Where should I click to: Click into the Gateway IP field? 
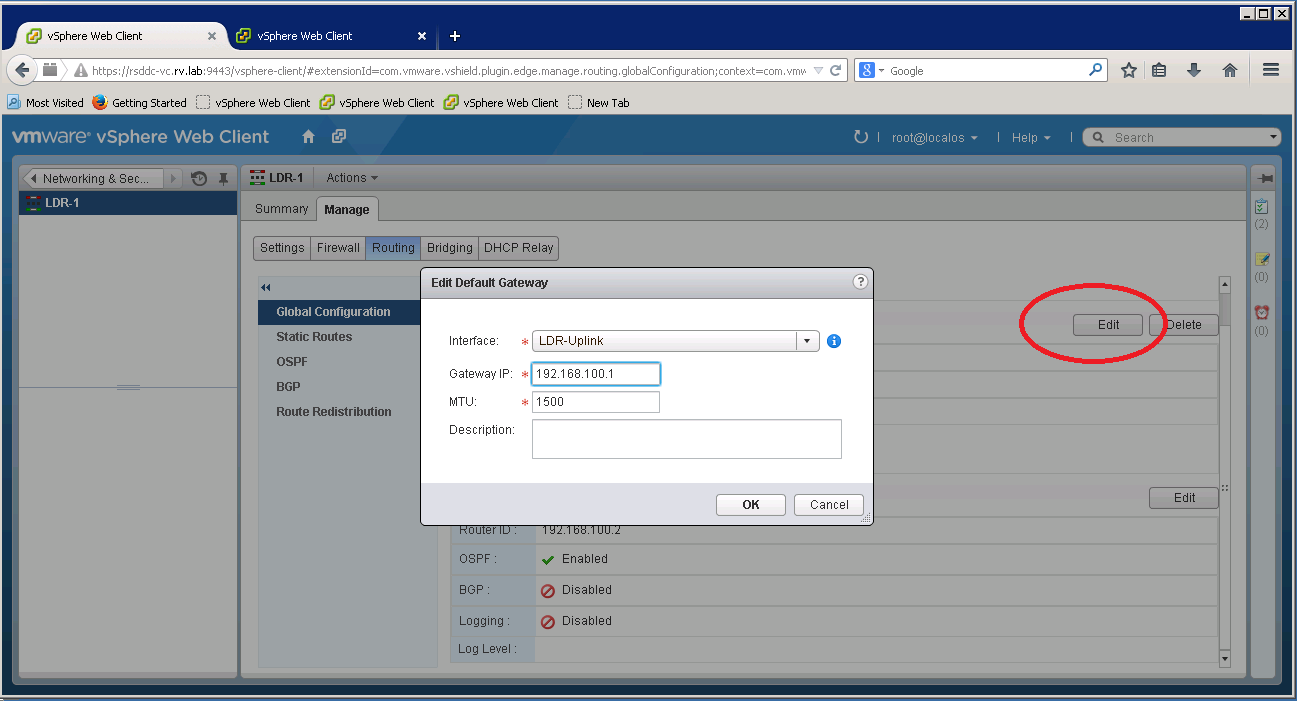(596, 374)
